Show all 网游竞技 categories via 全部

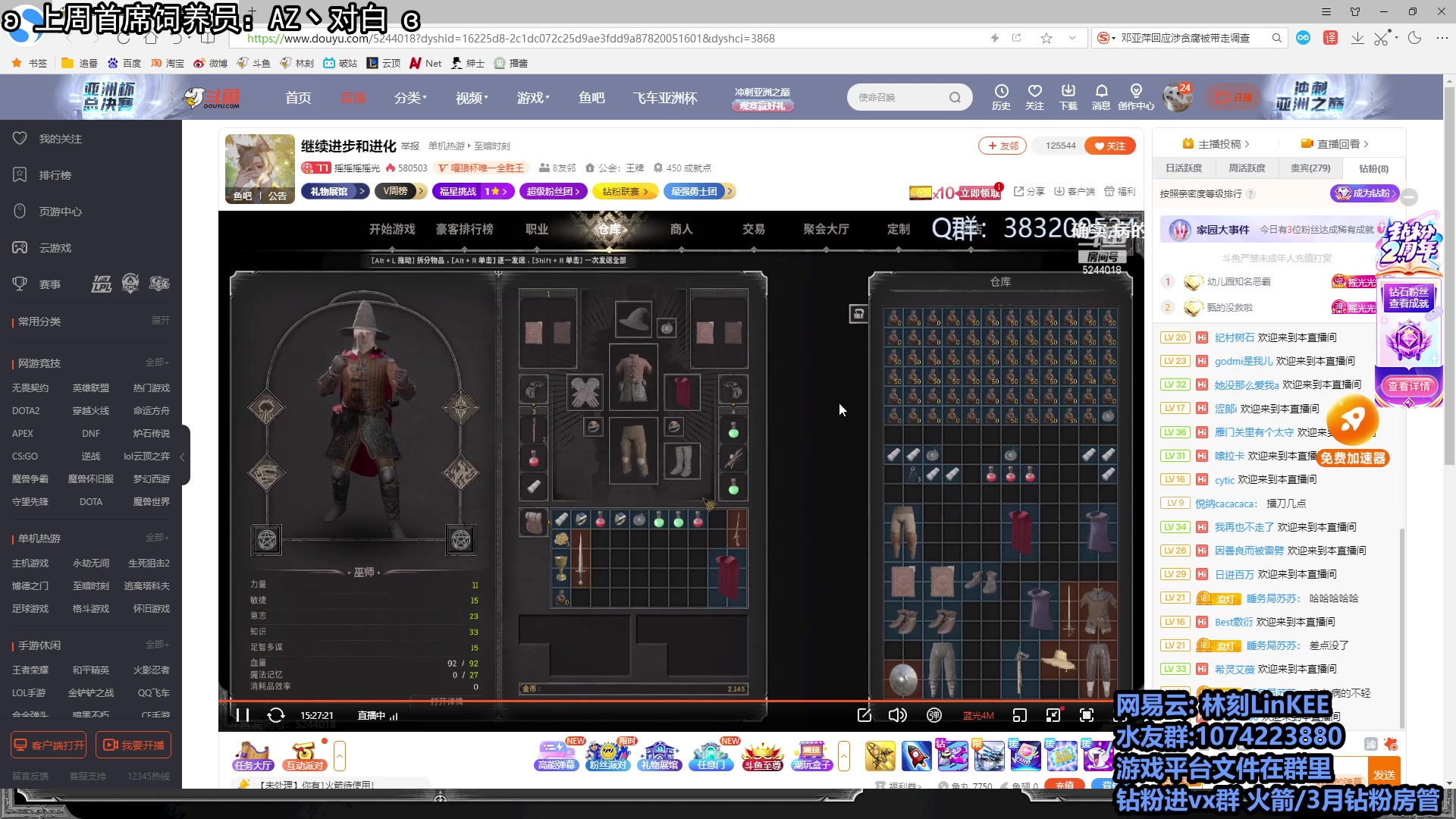tap(157, 362)
